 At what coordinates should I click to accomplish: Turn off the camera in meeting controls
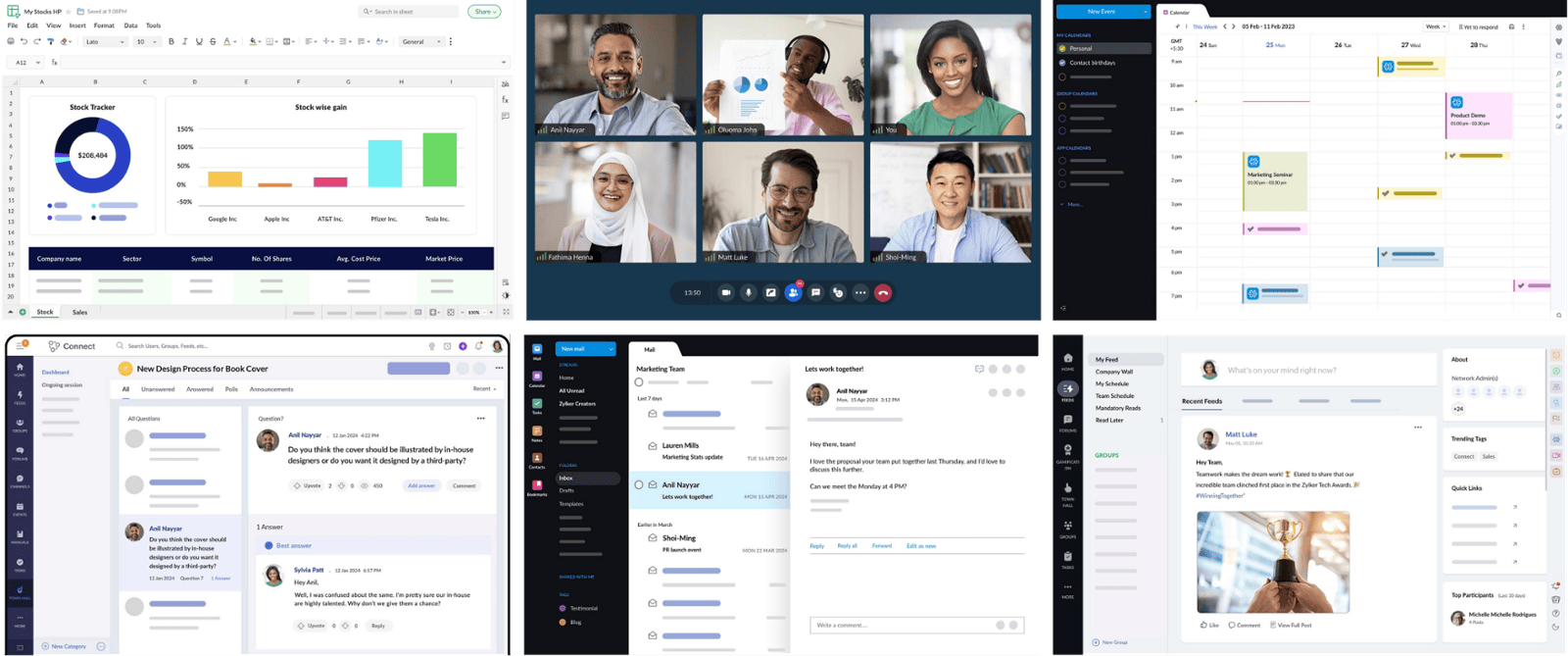pyautogui.click(x=726, y=292)
